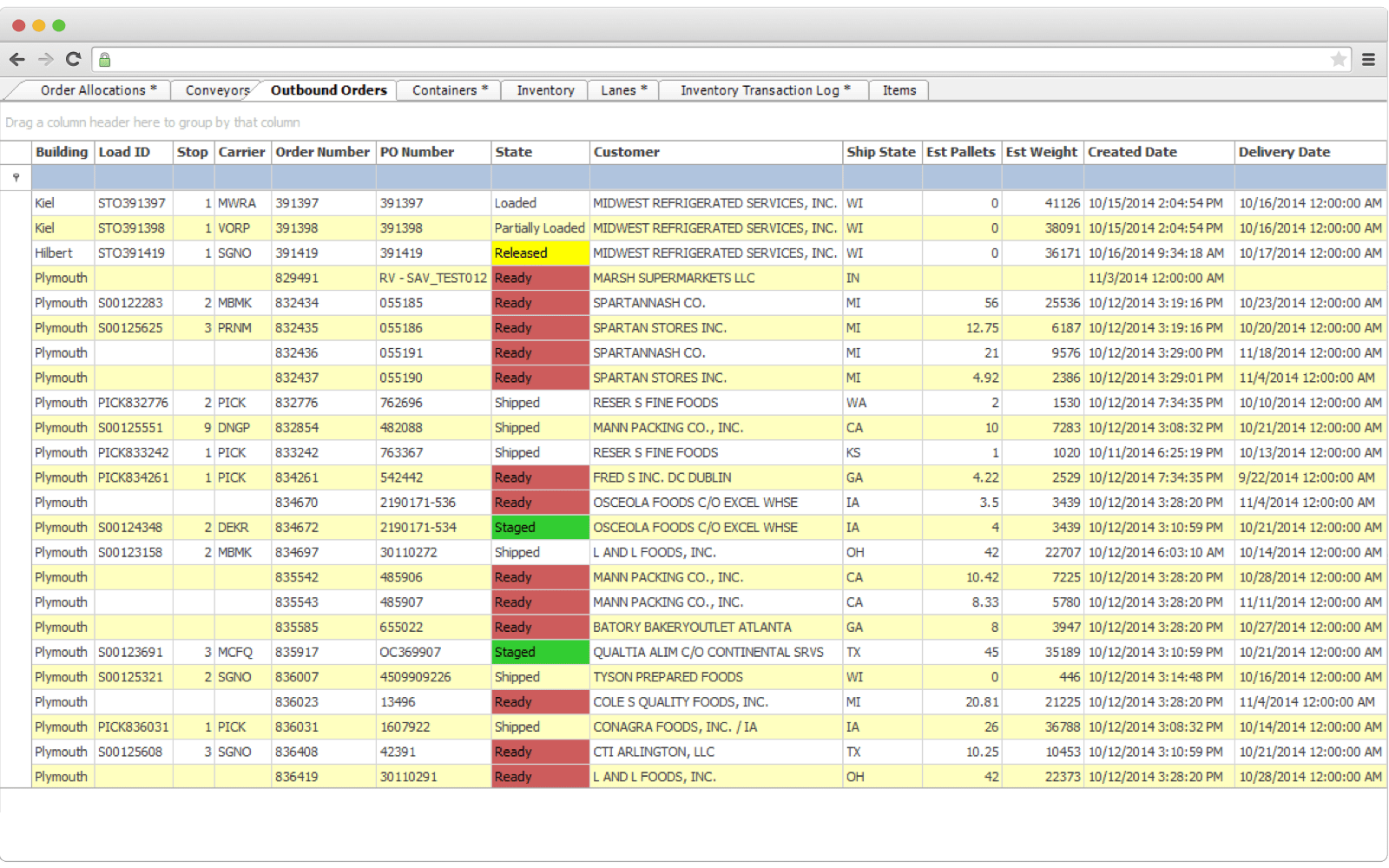This screenshot has width=1389, height=868.
Task: Bookmark the page with the star icon
Action: click(x=1339, y=59)
